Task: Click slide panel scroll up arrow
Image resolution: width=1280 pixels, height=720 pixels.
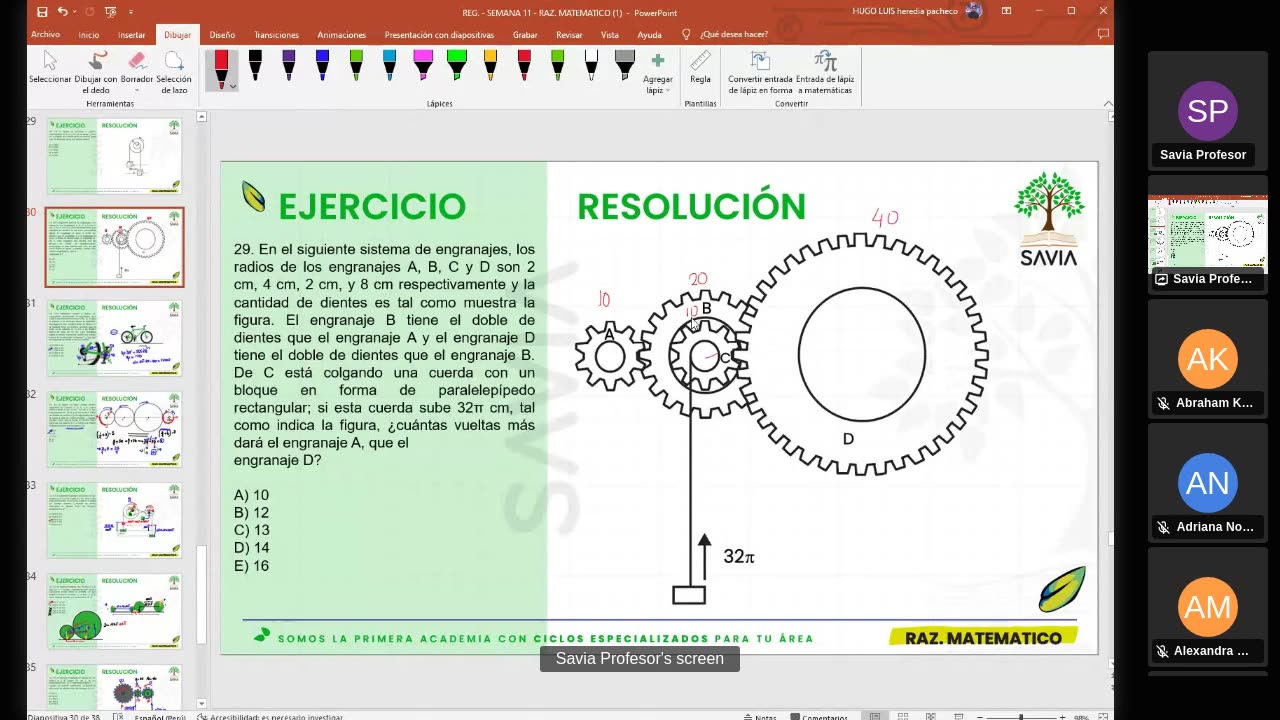Action: (x=201, y=117)
